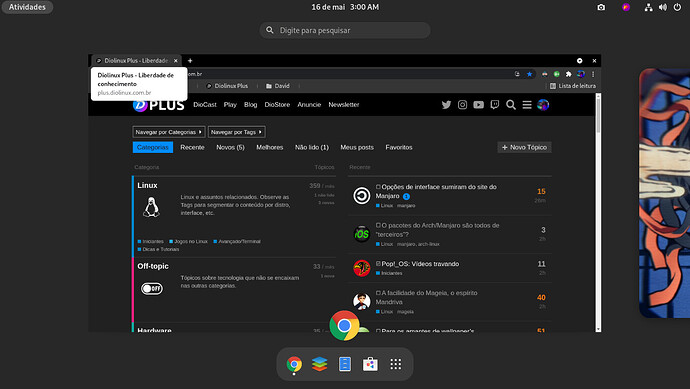The width and height of the screenshot is (690, 389).
Task: Open the Instagram icon in site header
Action: point(462,105)
